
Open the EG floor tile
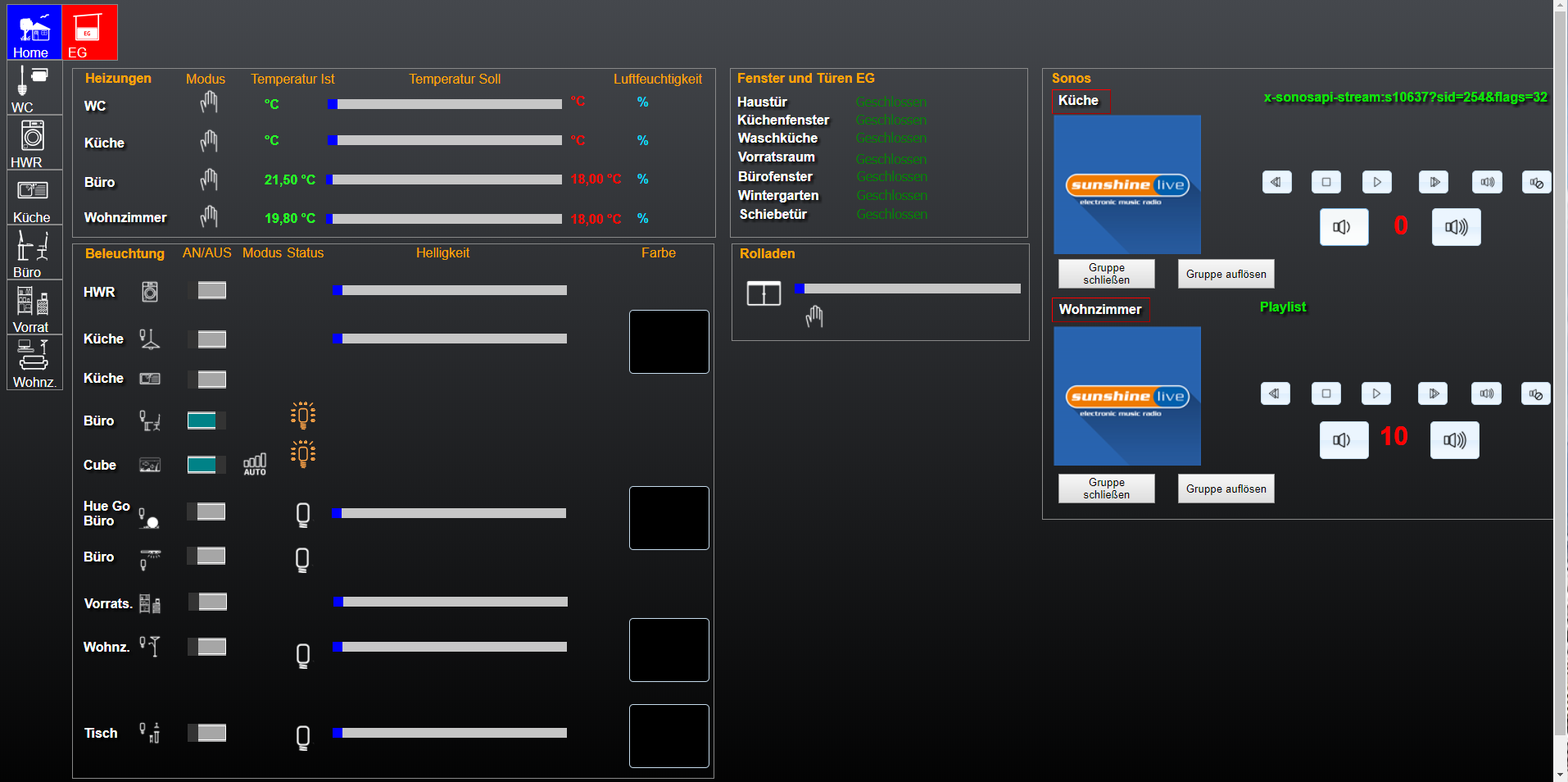point(89,32)
